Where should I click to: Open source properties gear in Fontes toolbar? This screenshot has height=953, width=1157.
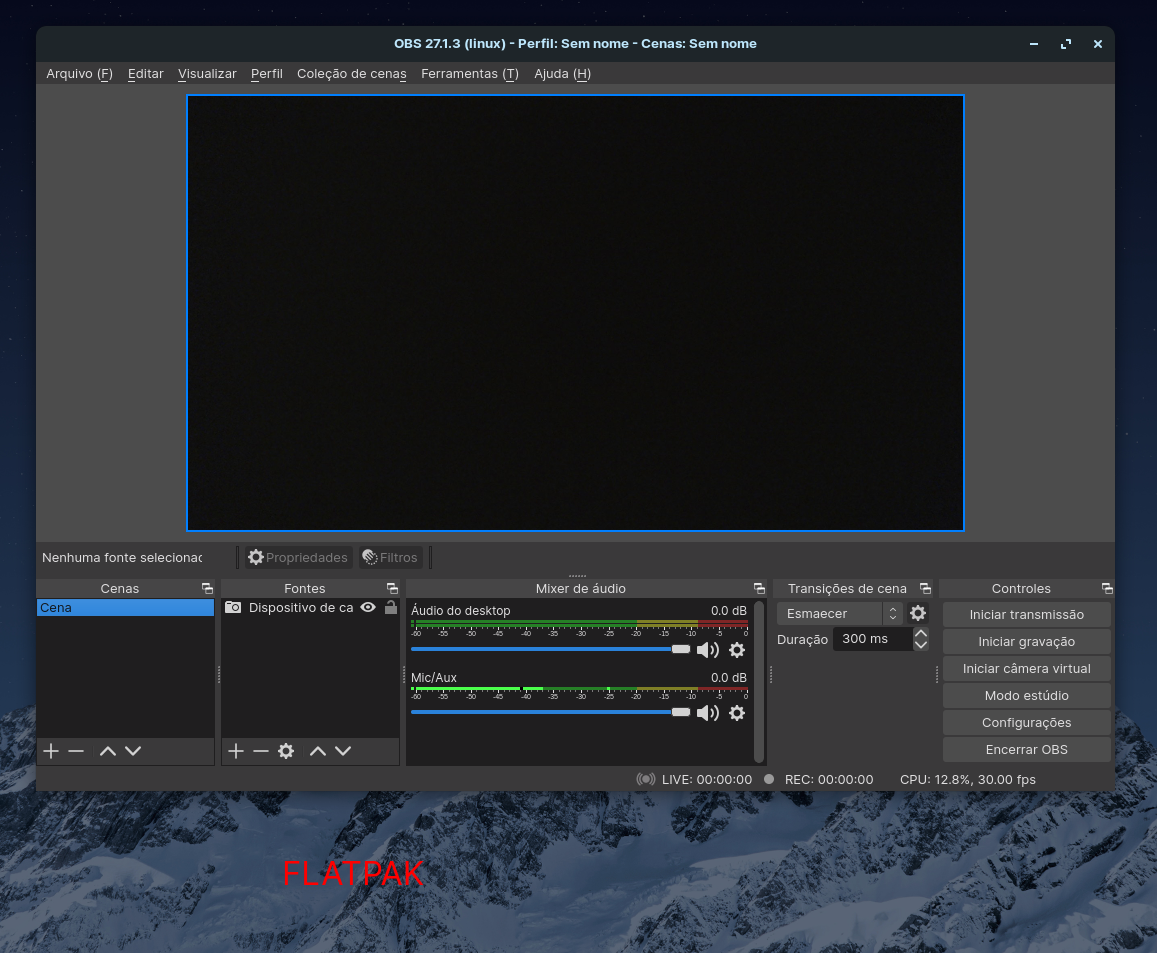(286, 751)
